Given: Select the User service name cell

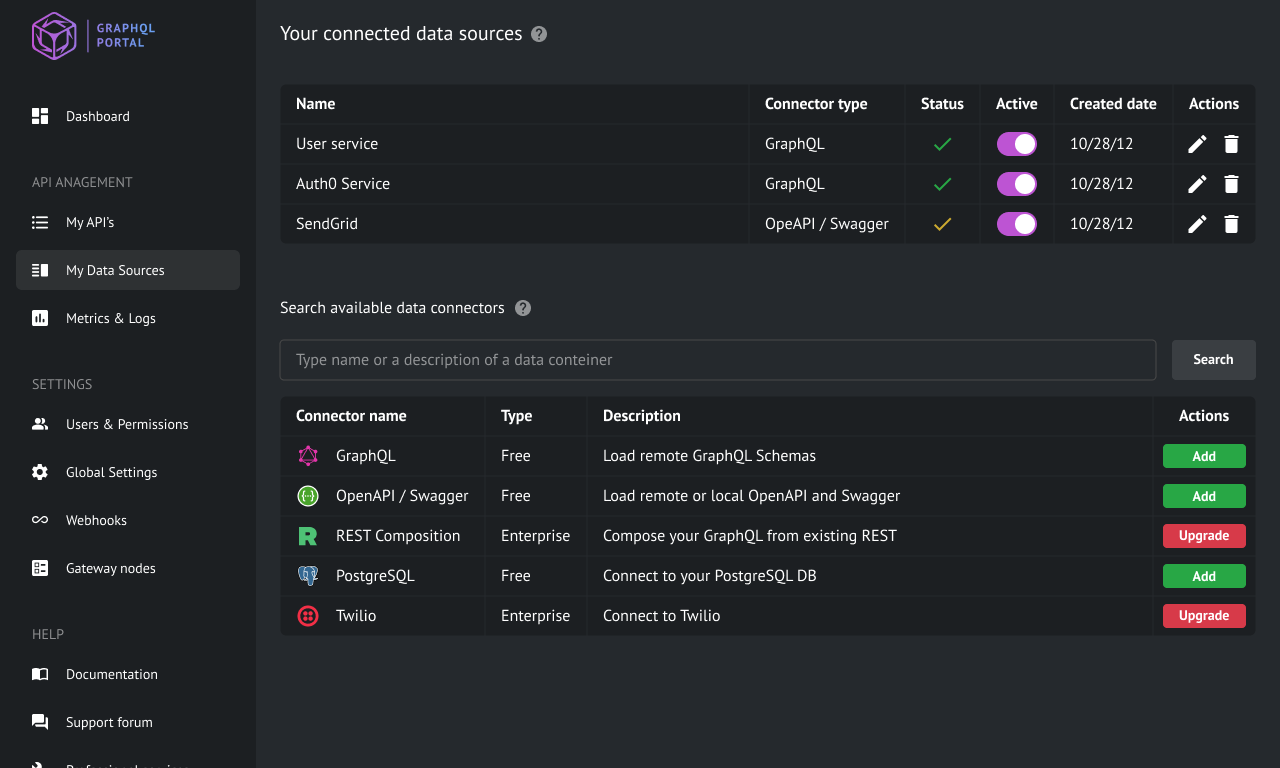Looking at the screenshot, I should [x=514, y=144].
